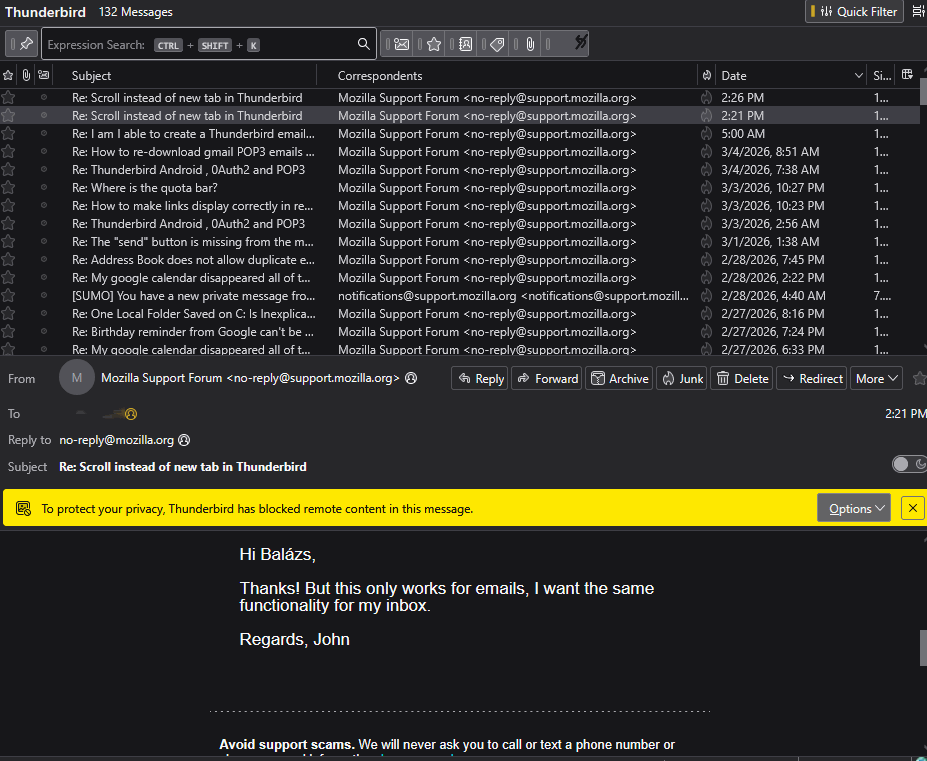The image size is (927, 761).
Task: Delete the open message
Action: click(741, 378)
